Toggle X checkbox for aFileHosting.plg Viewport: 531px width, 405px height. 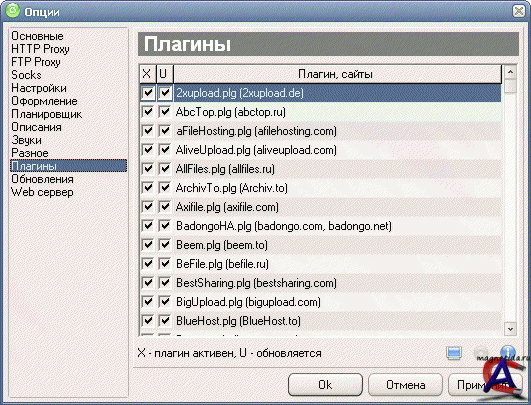tap(148, 131)
